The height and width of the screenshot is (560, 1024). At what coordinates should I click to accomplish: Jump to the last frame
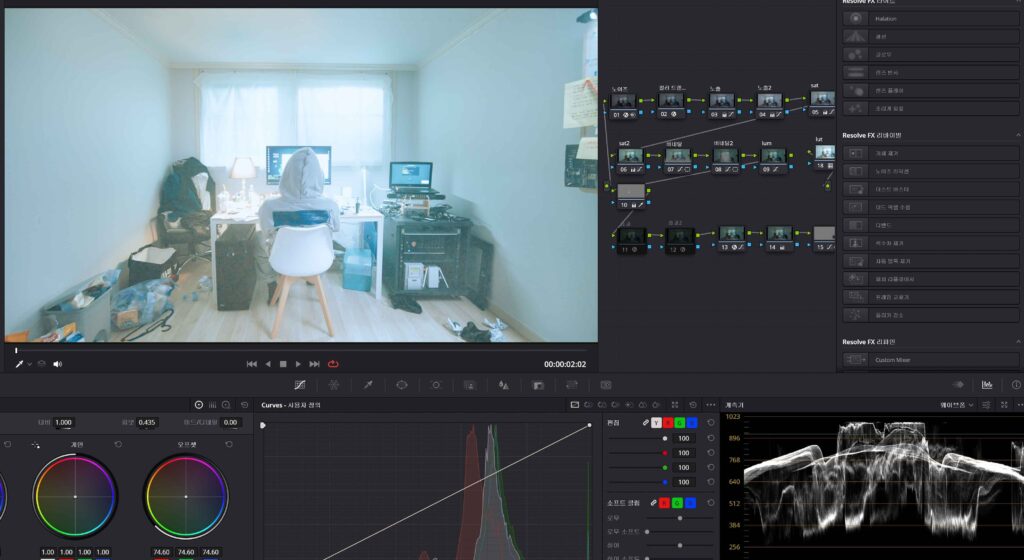coord(314,364)
